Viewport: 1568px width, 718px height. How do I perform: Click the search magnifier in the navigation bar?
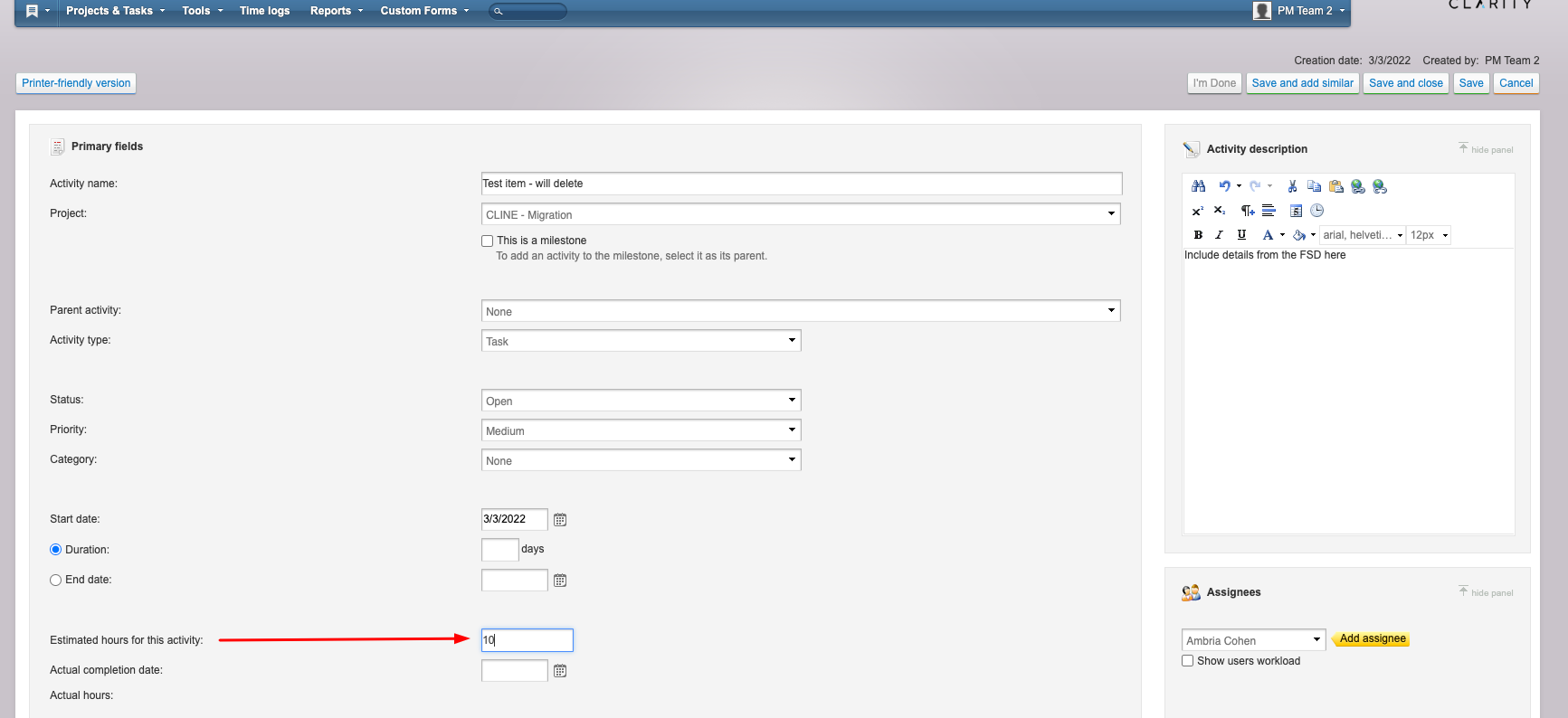[x=498, y=12]
